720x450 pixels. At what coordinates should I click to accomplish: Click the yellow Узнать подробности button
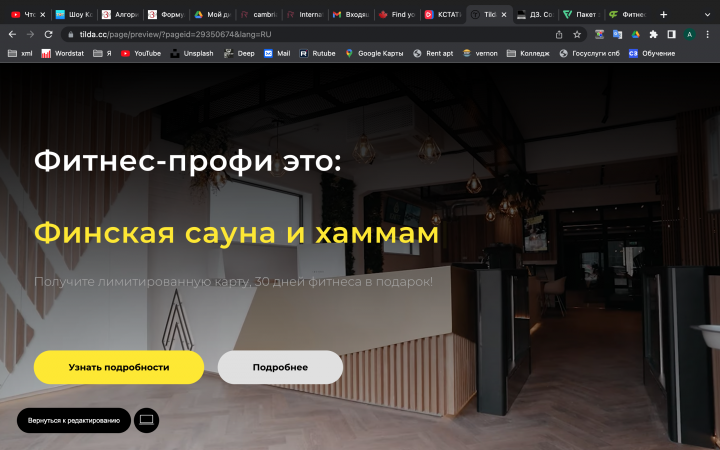pos(119,367)
